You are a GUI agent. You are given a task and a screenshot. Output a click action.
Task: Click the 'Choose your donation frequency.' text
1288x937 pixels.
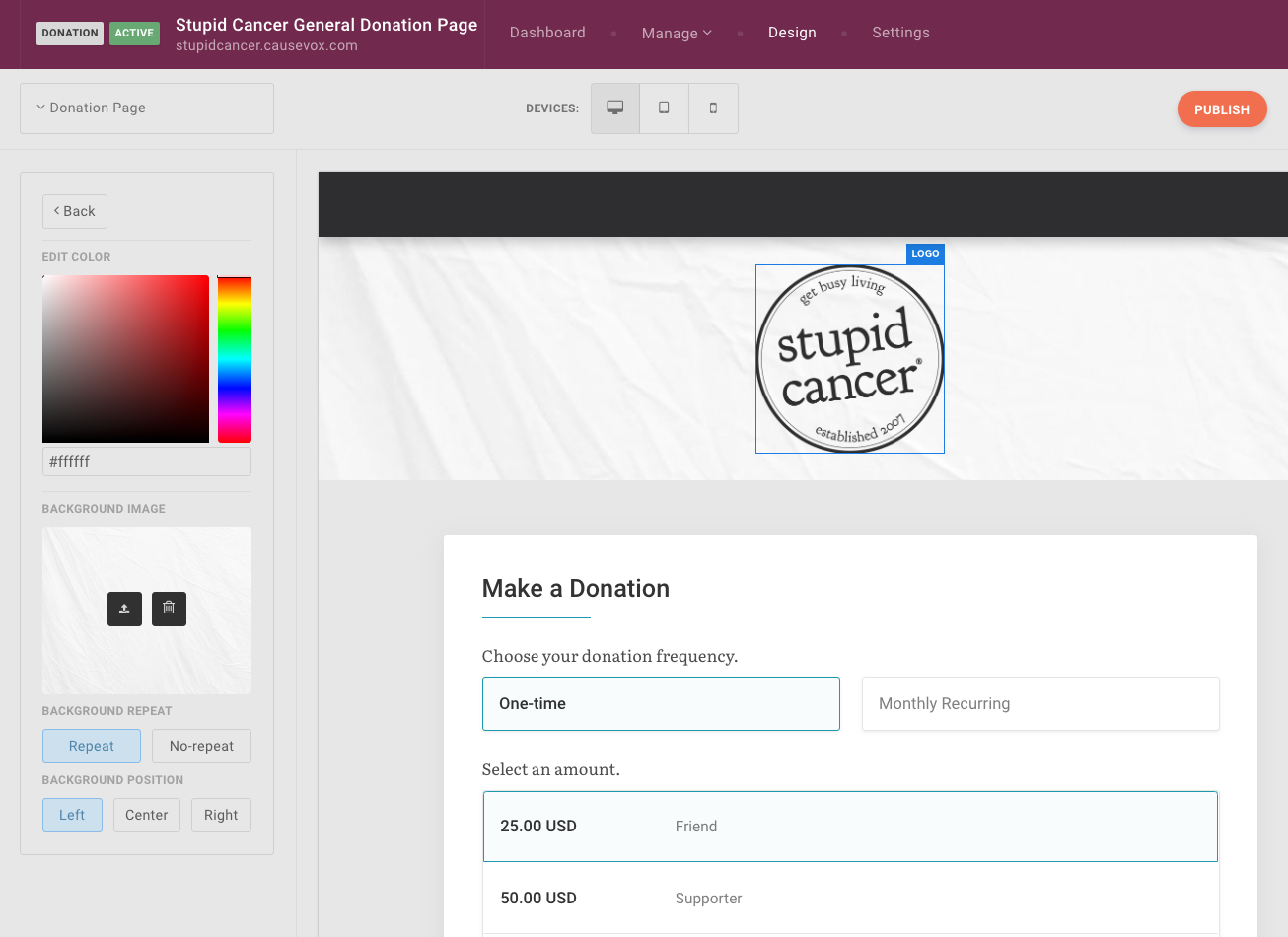click(x=609, y=656)
